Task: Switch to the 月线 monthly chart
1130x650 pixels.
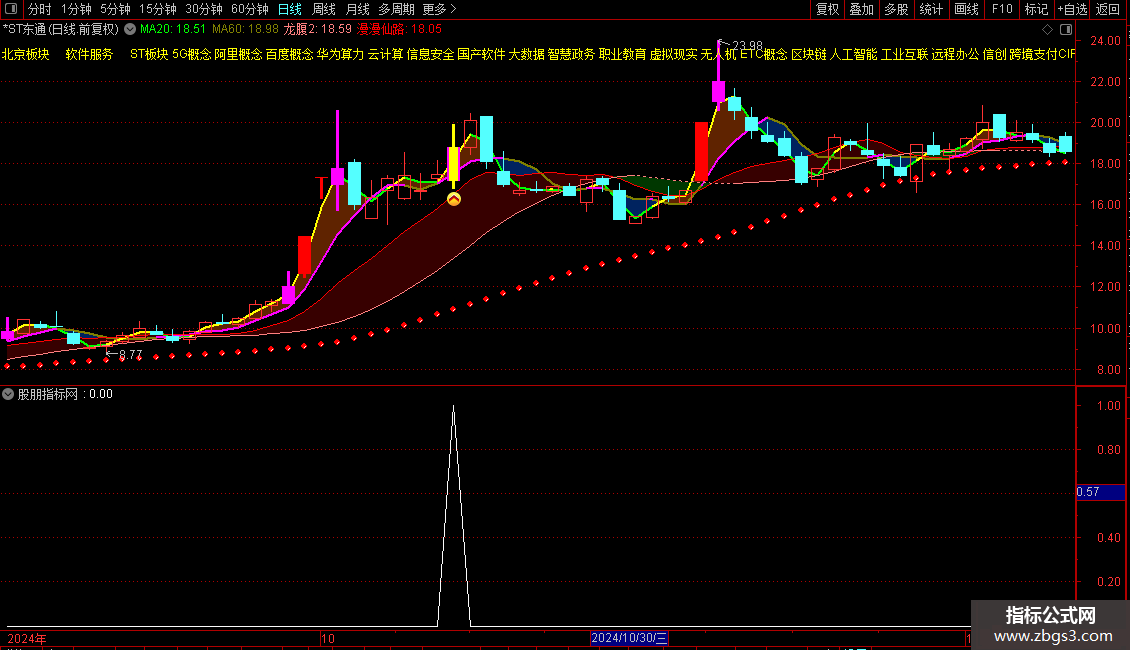Action: coord(357,9)
